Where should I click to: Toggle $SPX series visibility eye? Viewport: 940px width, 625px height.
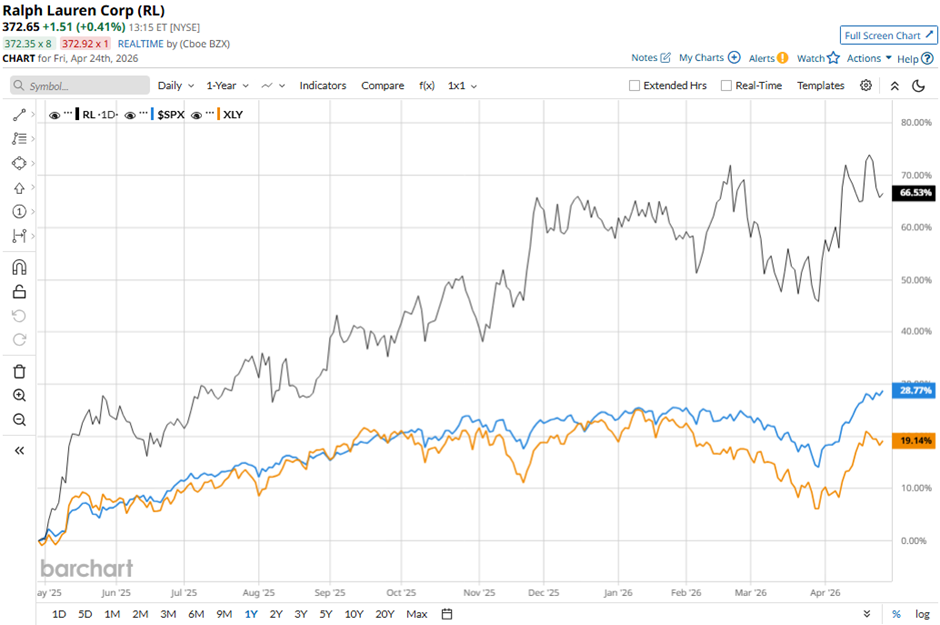(x=129, y=115)
